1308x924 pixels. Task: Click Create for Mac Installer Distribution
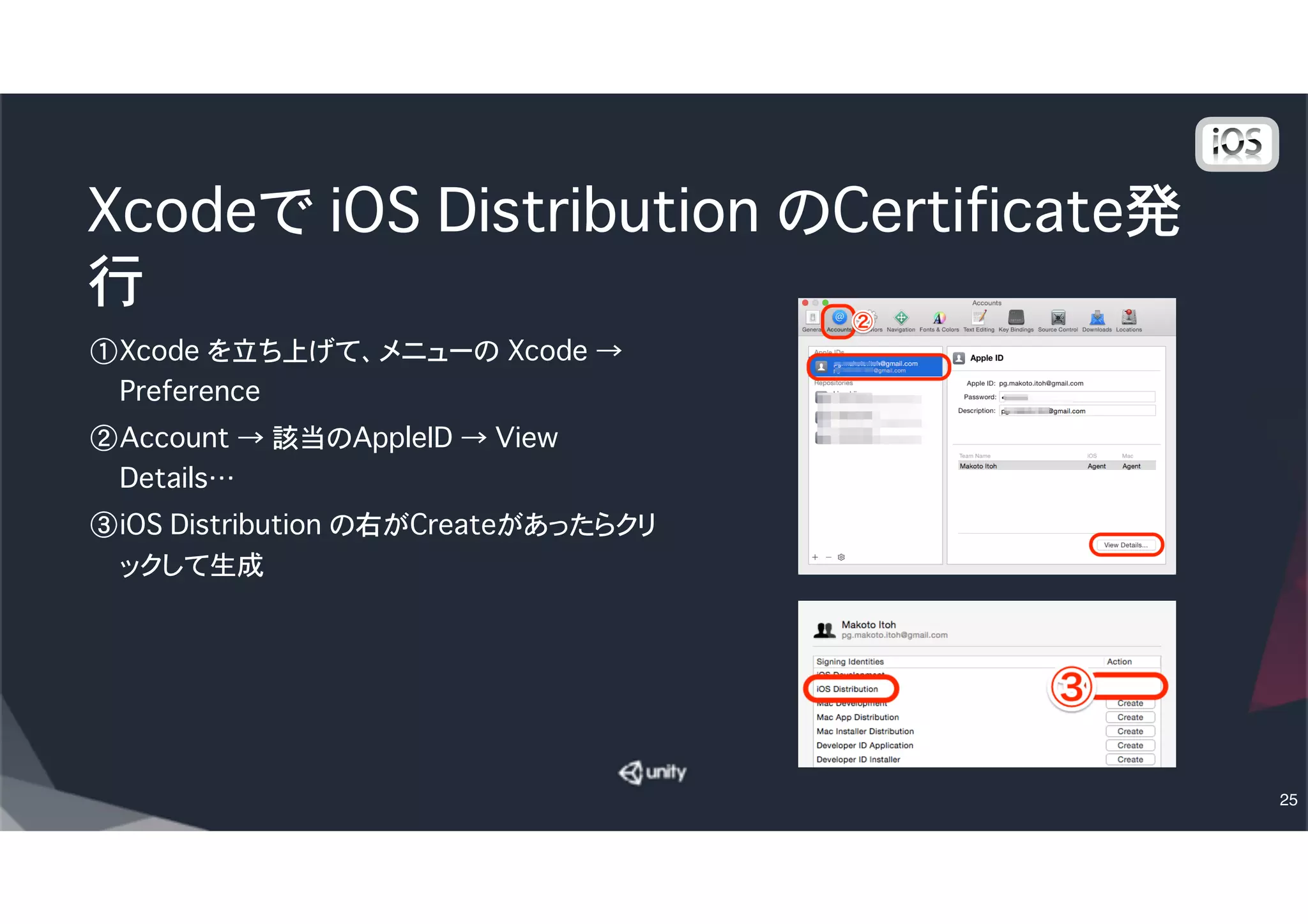[1130, 731]
